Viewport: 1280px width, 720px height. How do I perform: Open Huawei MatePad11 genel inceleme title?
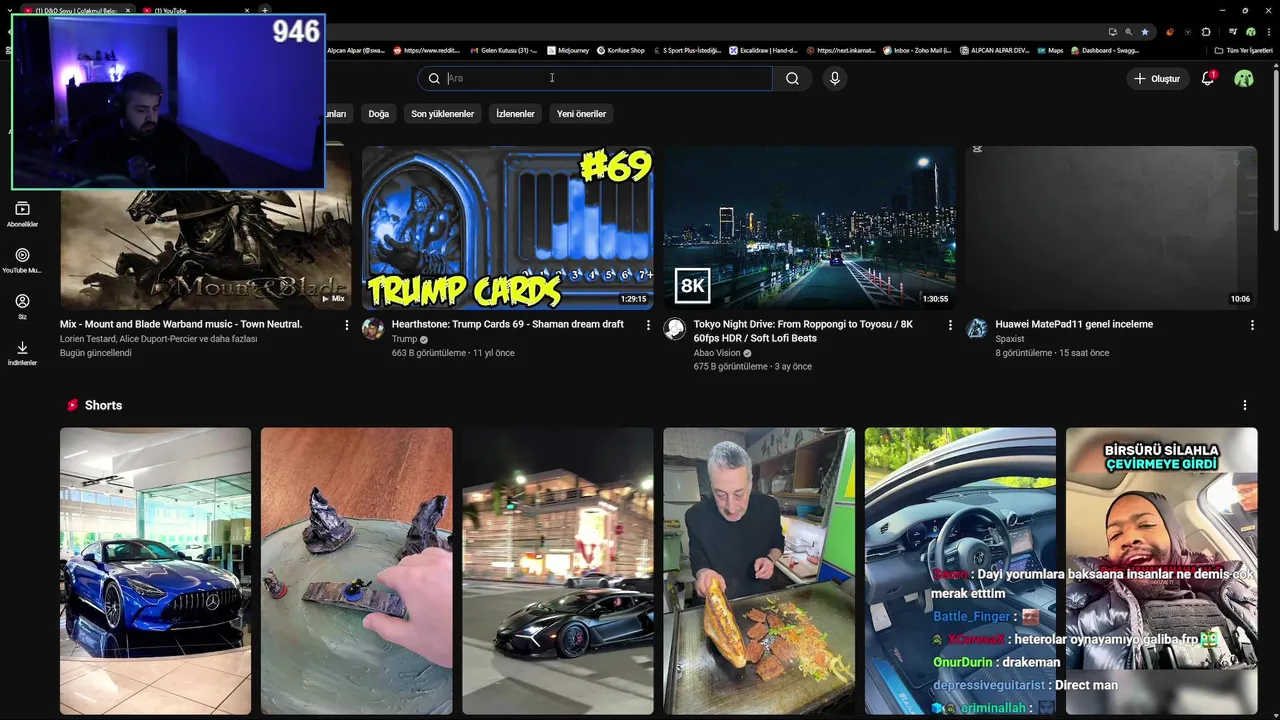1074,324
